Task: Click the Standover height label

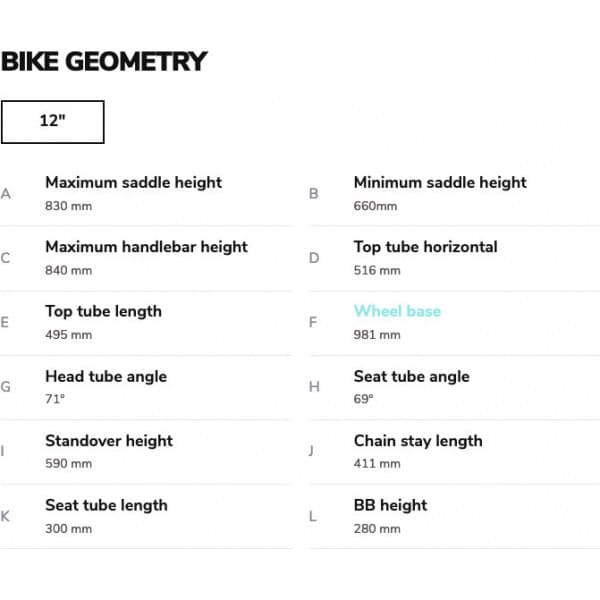Action: point(109,441)
